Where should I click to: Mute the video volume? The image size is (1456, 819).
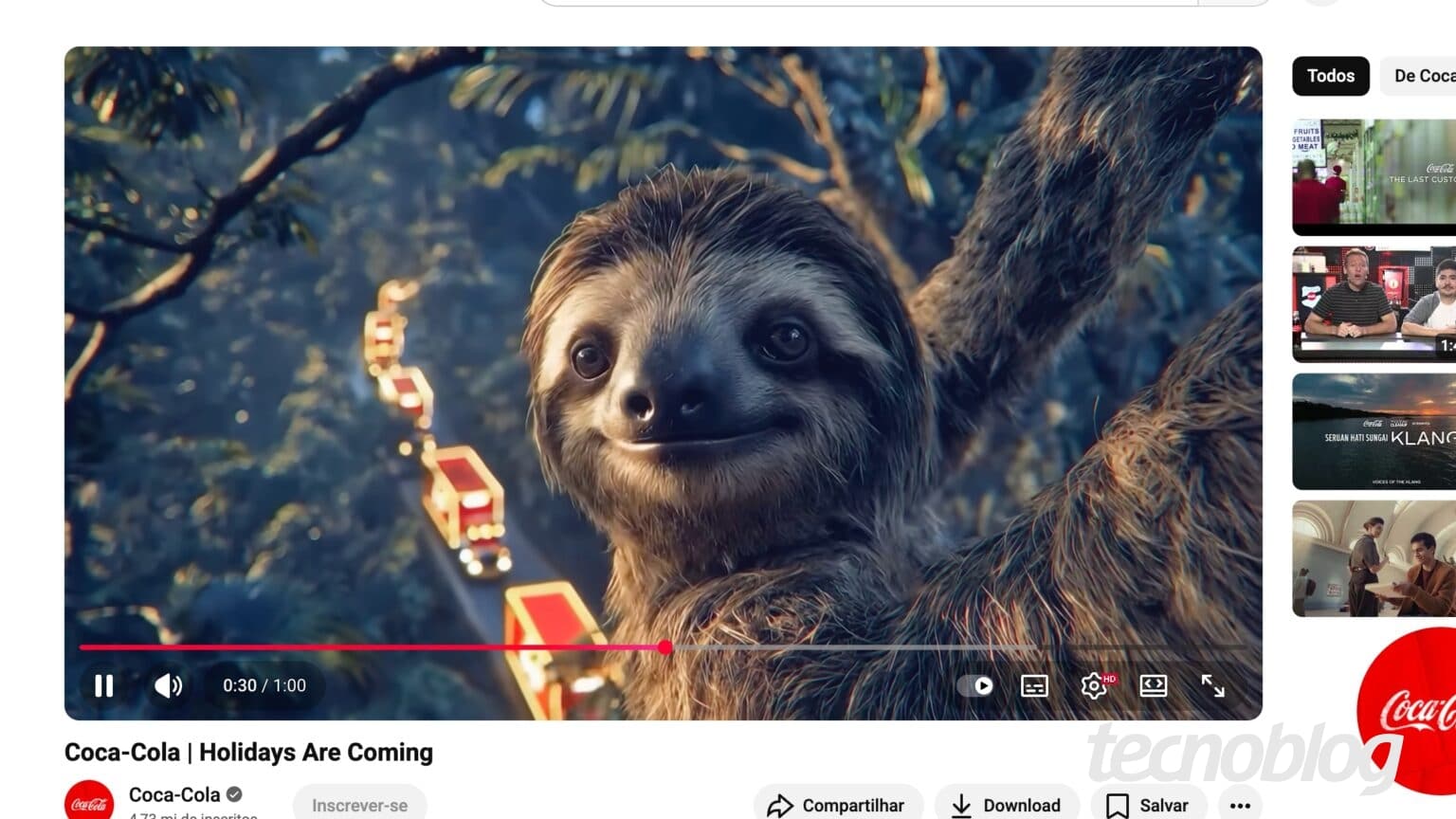coord(168,685)
